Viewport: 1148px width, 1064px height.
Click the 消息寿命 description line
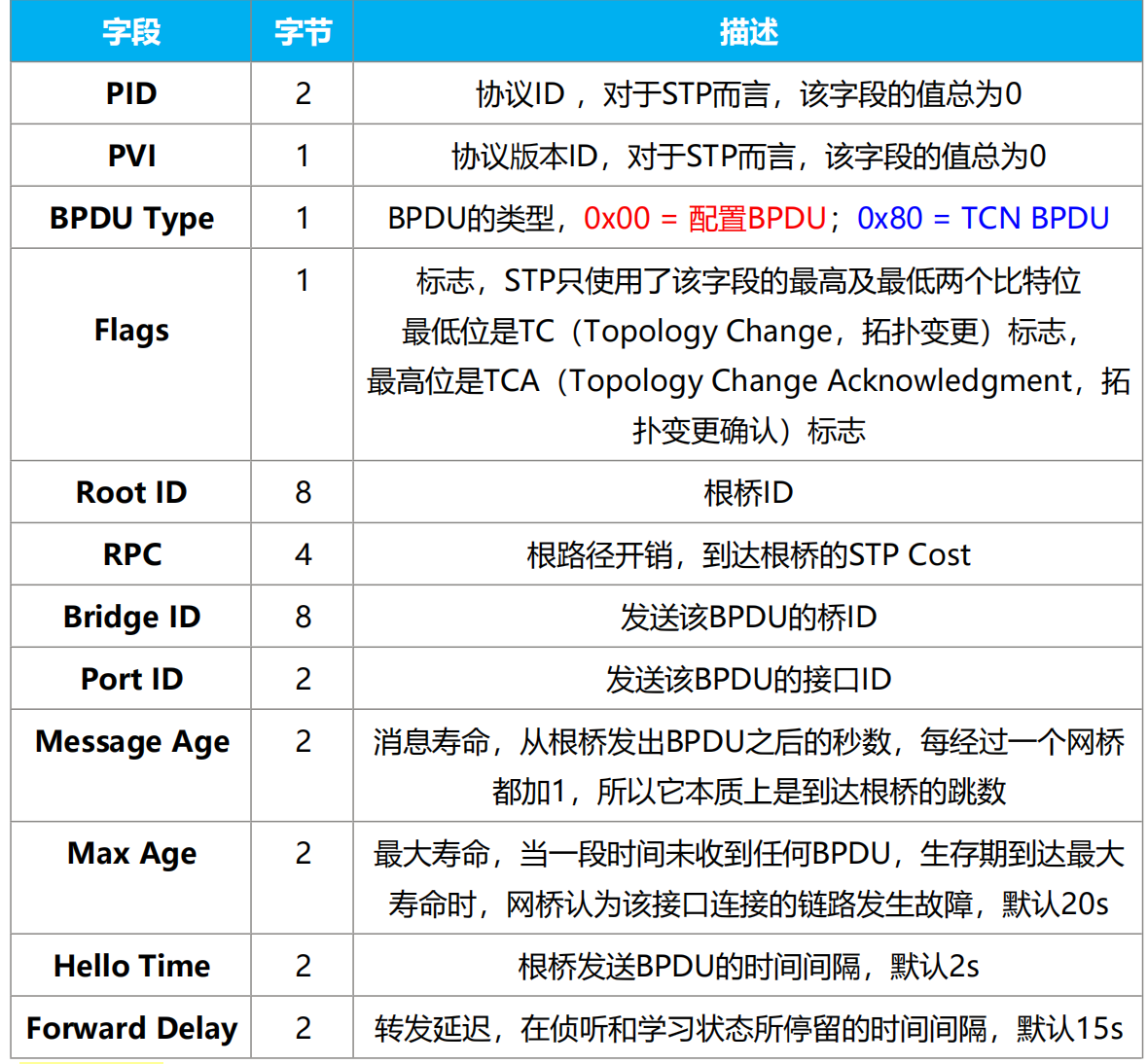[x=748, y=742]
